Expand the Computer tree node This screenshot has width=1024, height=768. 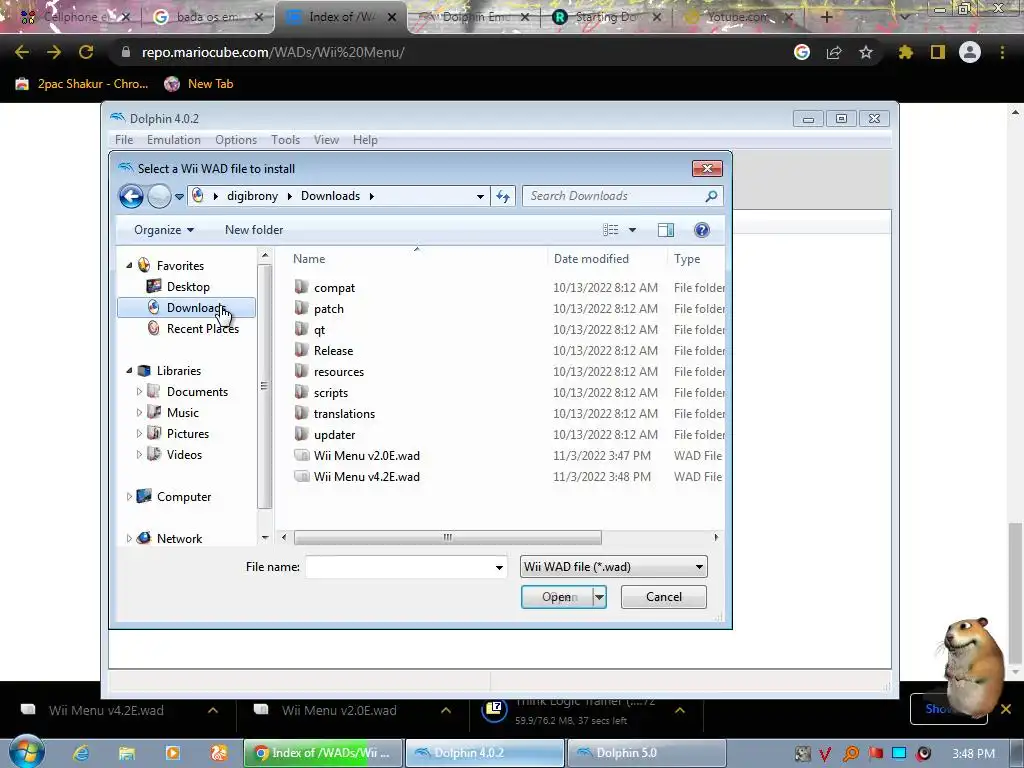click(129, 496)
